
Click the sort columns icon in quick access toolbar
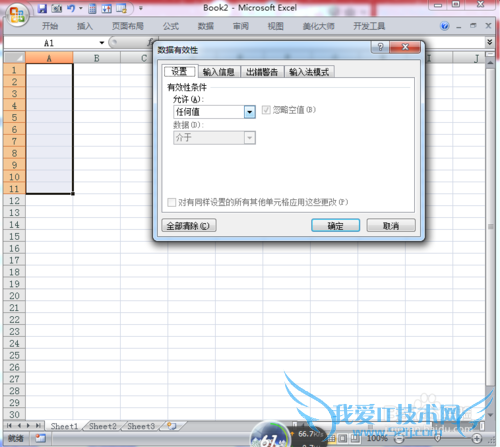click(x=107, y=8)
